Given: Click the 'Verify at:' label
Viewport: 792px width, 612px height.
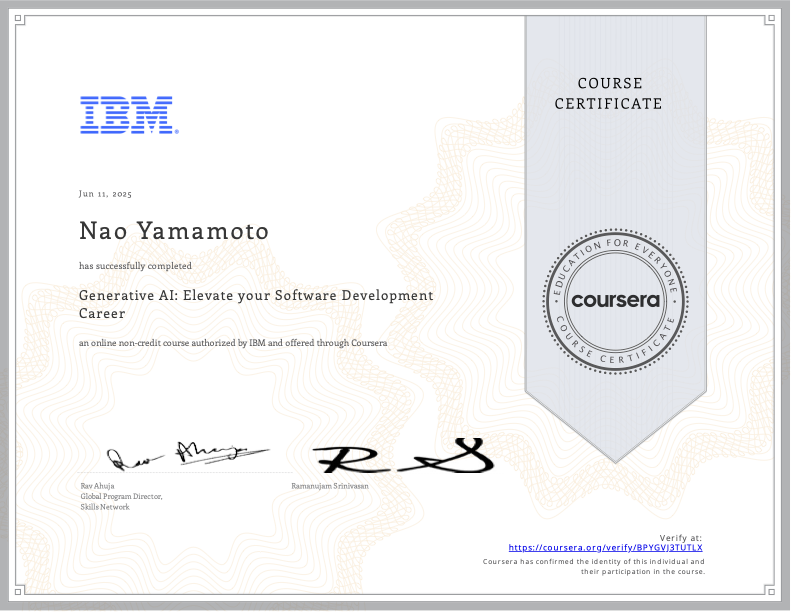Looking at the screenshot, I should click(x=680, y=538).
